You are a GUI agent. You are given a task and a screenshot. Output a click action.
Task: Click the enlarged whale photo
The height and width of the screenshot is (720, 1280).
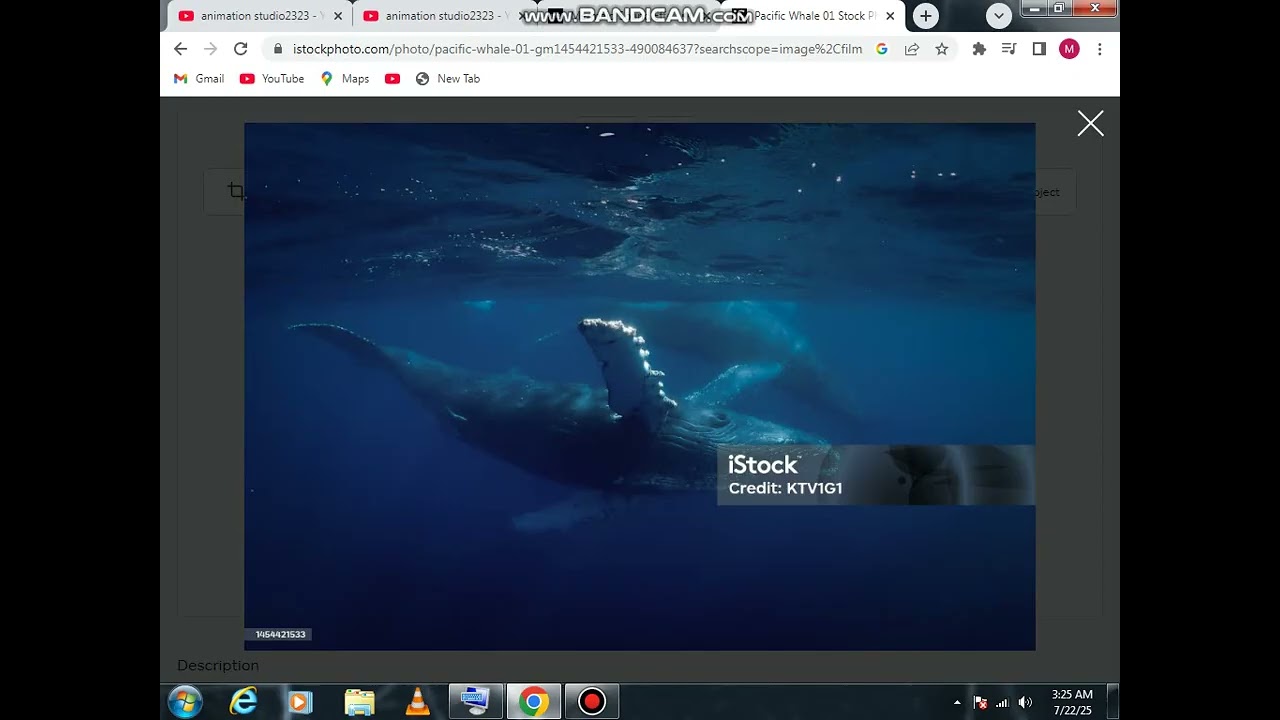(x=640, y=386)
